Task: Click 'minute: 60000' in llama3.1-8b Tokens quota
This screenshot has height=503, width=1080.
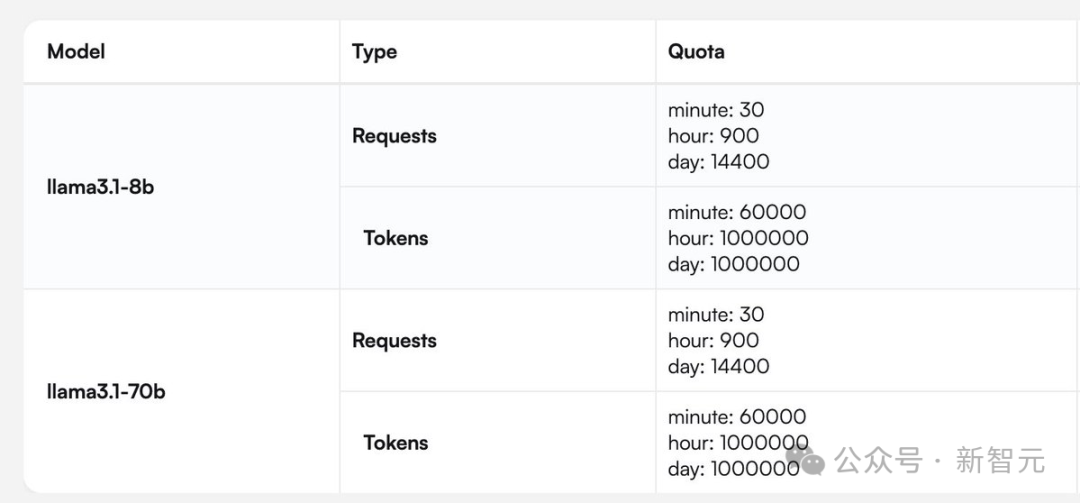Action: point(737,212)
